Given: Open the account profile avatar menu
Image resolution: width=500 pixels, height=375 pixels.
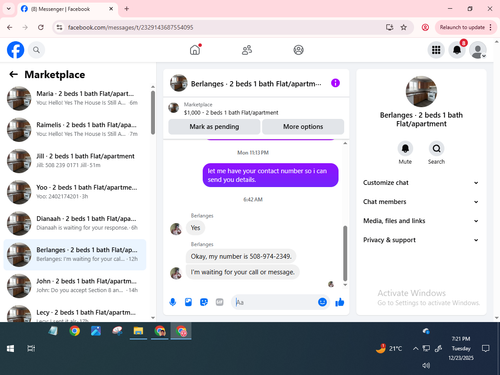Looking at the screenshot, I should coord(478,50).
